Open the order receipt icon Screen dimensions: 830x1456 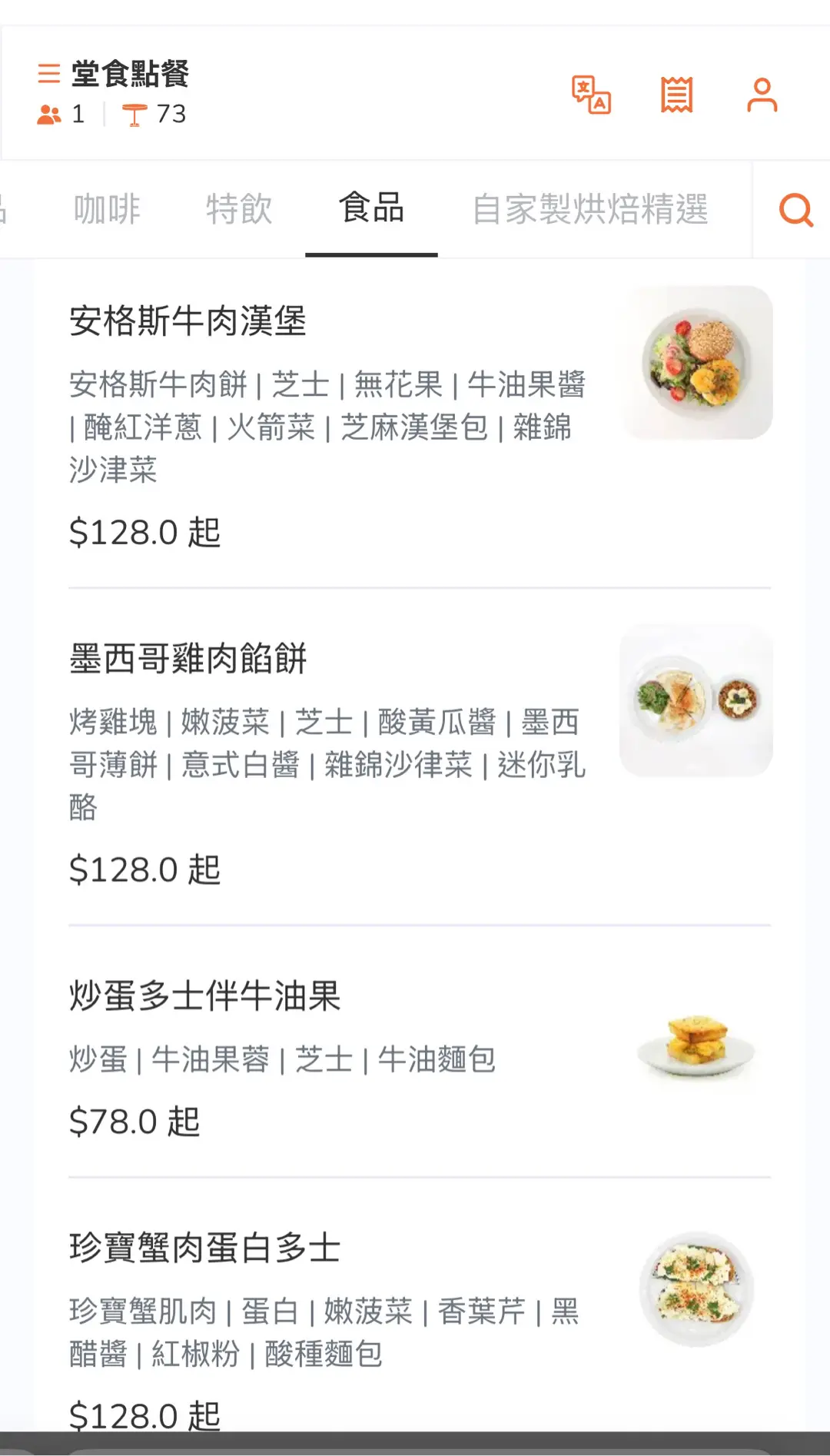point(676,95)
